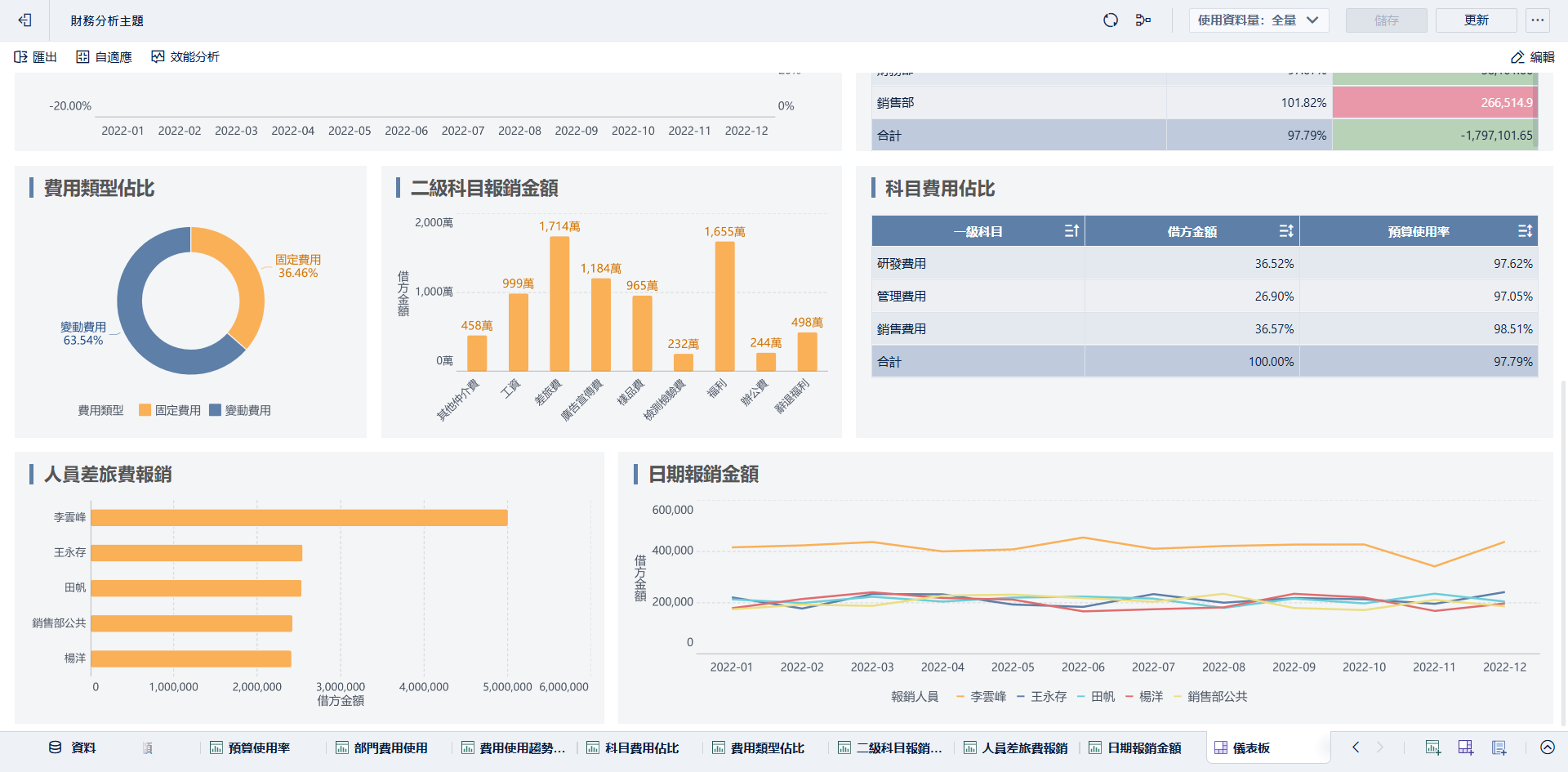Screen dimensions: 1568x772
Task: Click the exit/back icon at top left
Action: (24, 20)
